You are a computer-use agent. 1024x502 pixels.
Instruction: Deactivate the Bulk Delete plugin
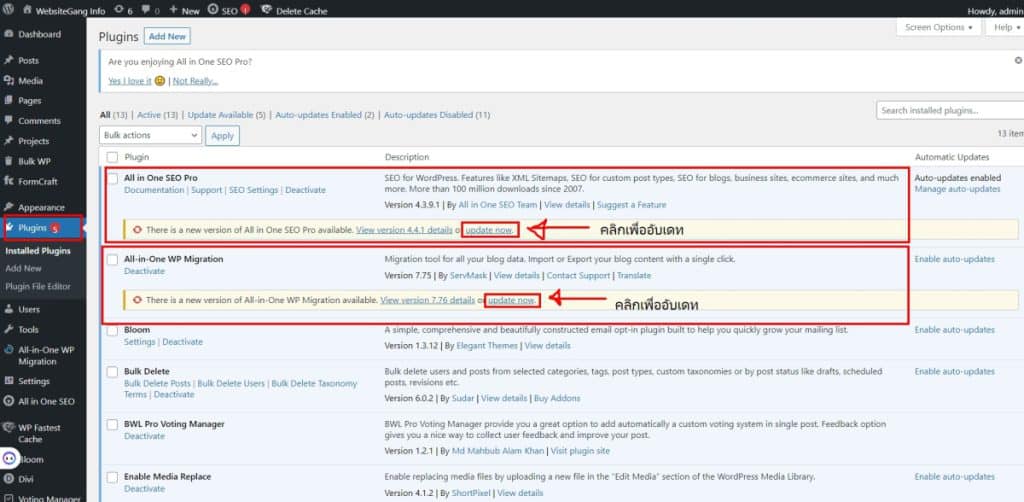coord(174,395)
